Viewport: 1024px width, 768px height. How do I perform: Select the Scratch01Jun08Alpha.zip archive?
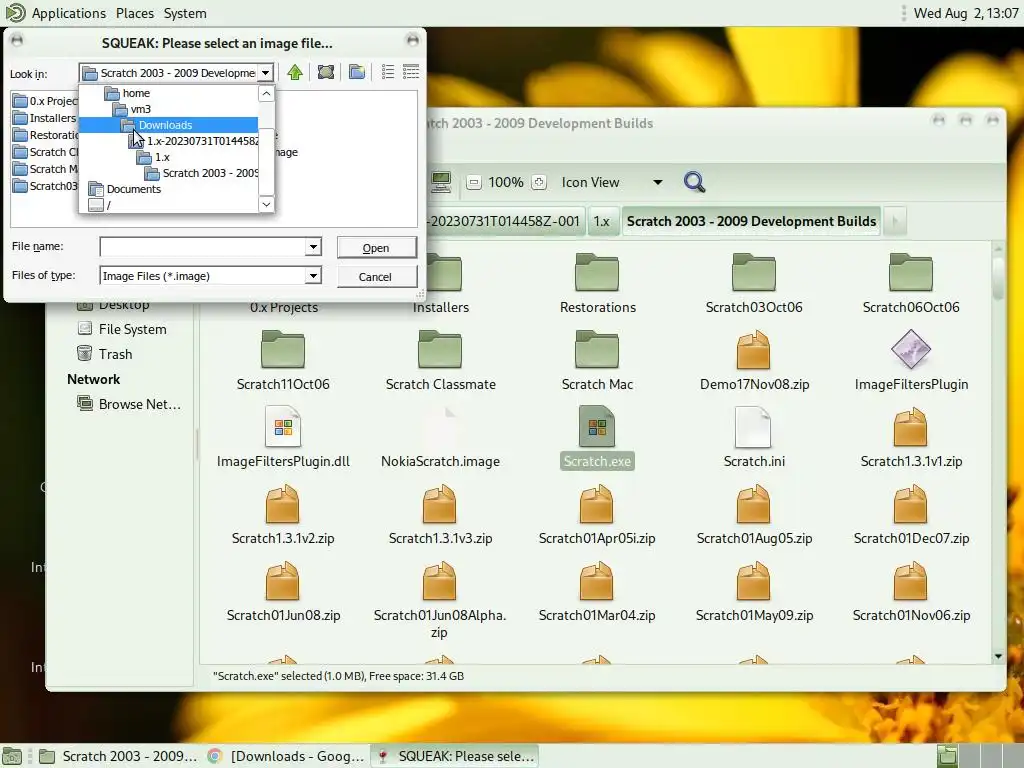[440, 581]
